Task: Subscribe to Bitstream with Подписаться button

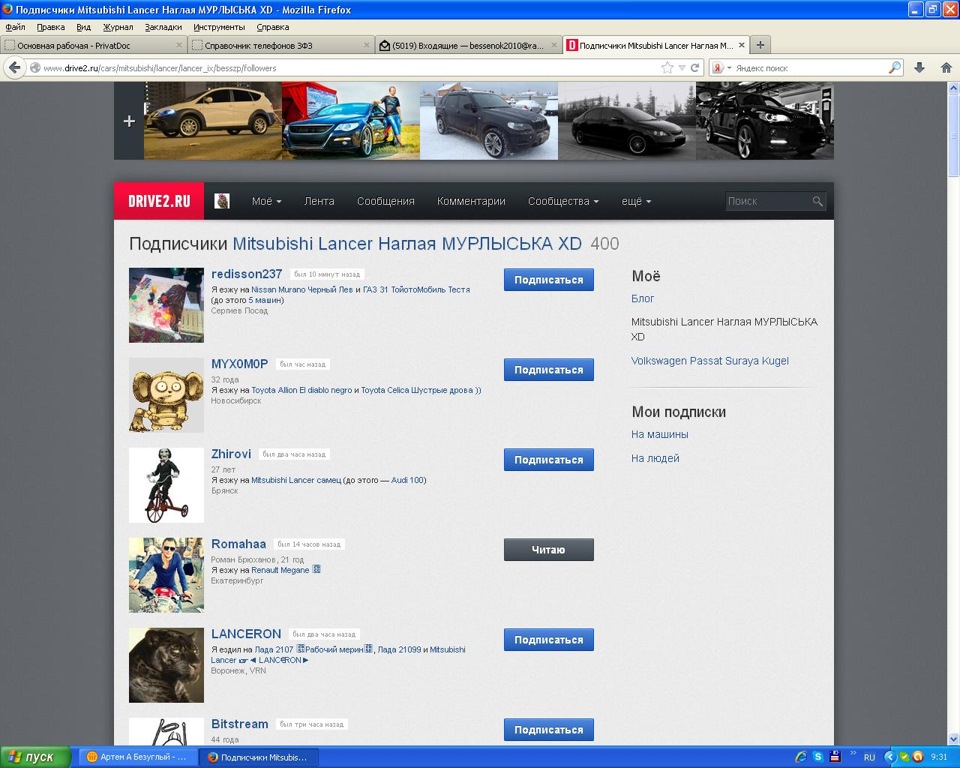Action: tap(549, 729)
